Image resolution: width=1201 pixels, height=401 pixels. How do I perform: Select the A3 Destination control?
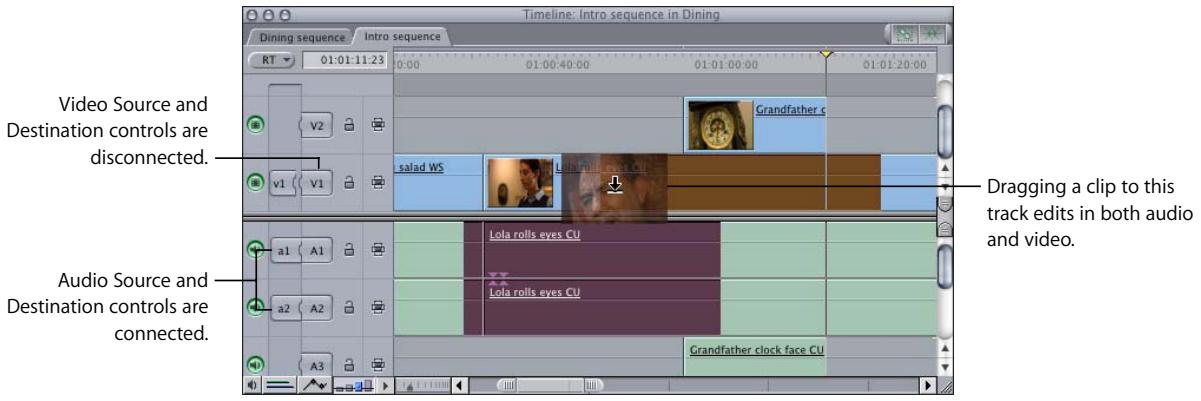316,364
